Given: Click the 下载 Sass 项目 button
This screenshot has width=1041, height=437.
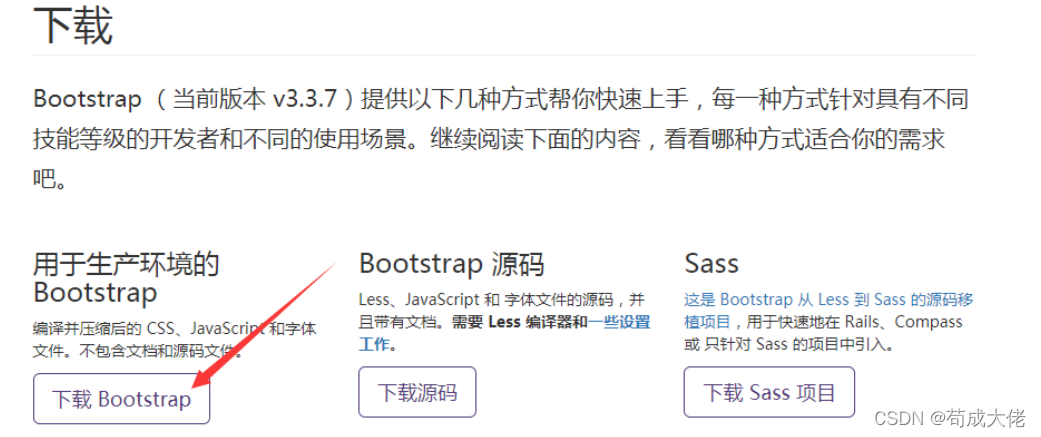Looking at the screenshot, I should (x=769, y=392).
